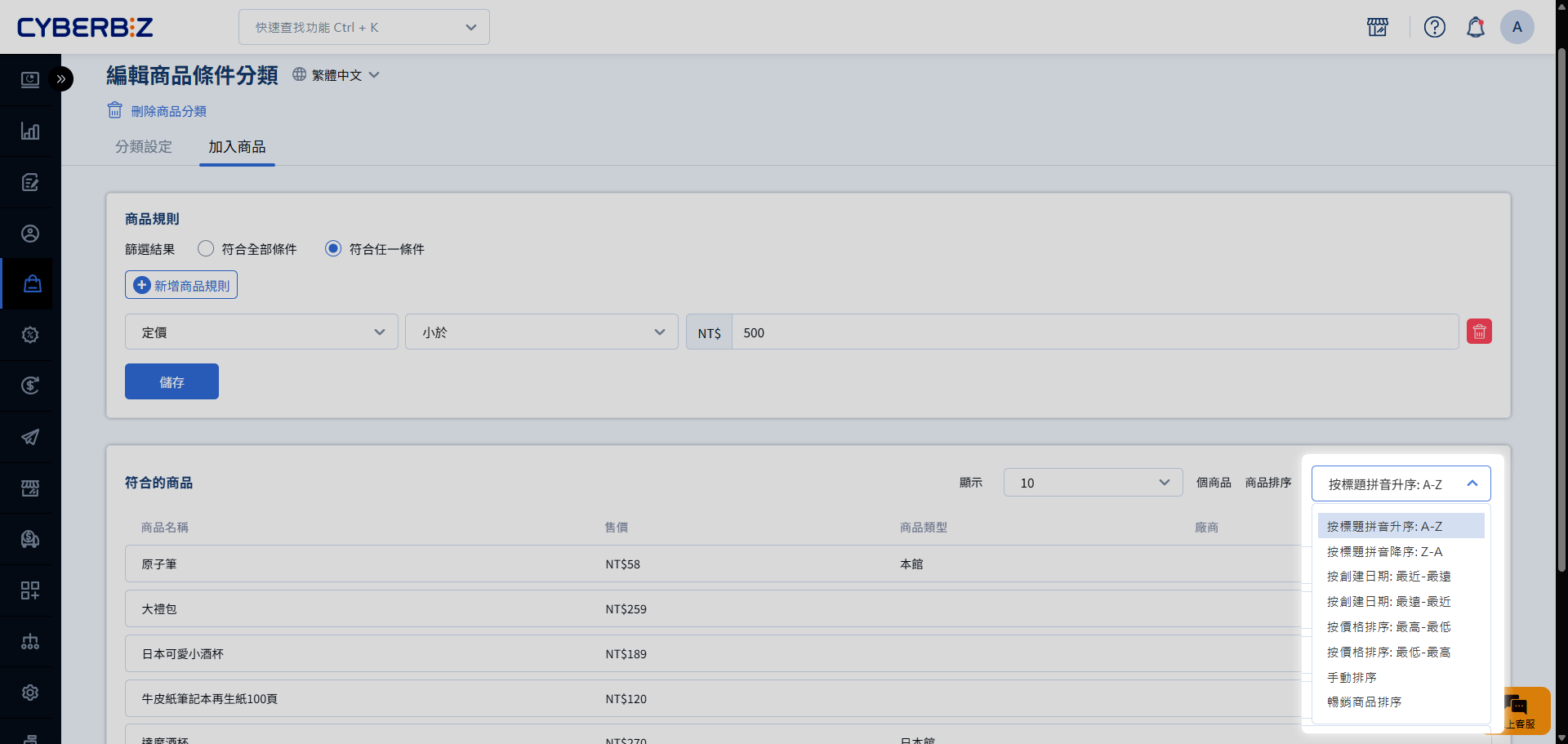Viewport: 1568px width, 744px height.
Task: Open the help question mark icon
Action: (x=1434, y=27)
